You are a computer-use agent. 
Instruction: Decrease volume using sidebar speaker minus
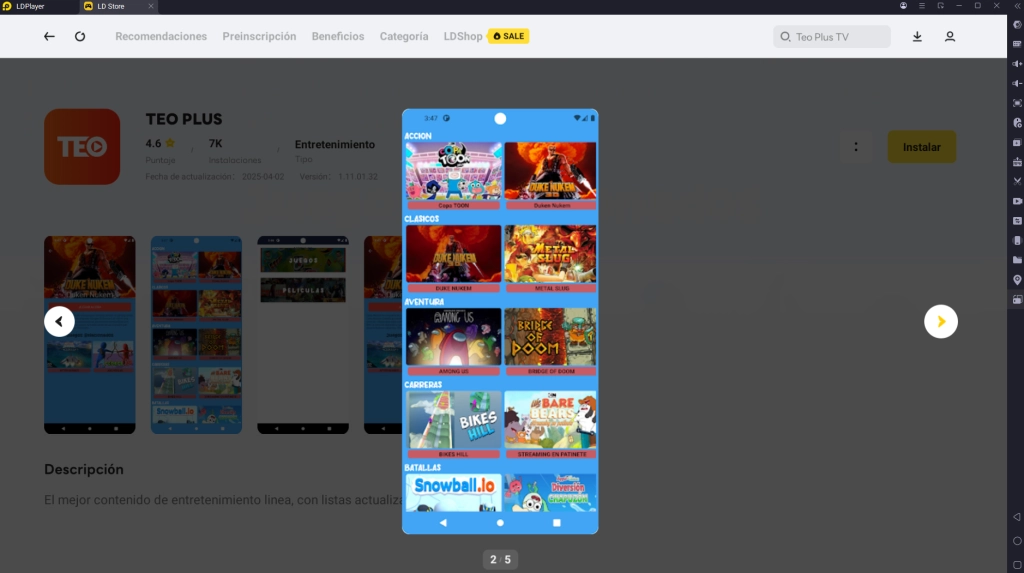[x=1017, y=84]
